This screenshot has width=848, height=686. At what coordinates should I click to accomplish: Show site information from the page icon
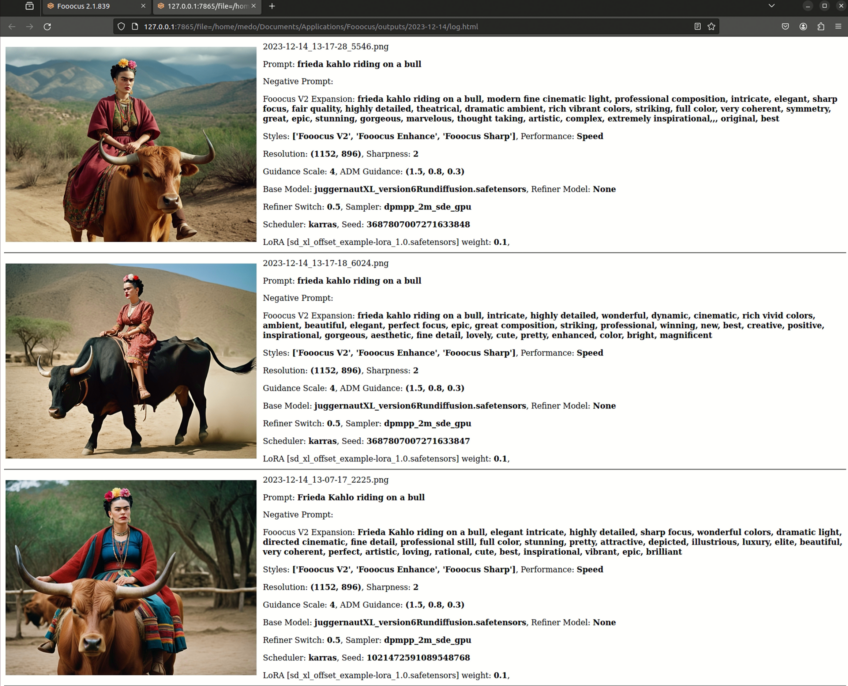pyautogui.click(x=135, y=27)
